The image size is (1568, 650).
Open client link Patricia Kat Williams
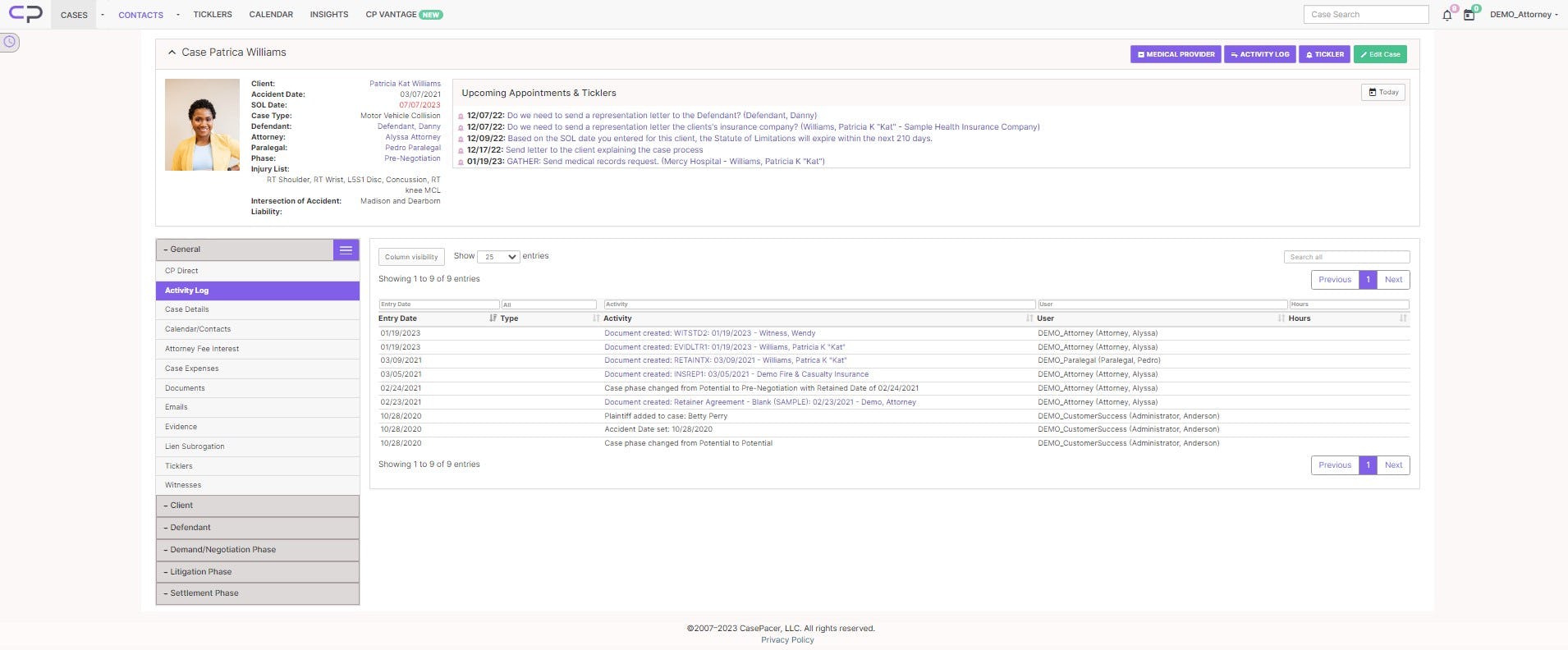coord(405,84)
